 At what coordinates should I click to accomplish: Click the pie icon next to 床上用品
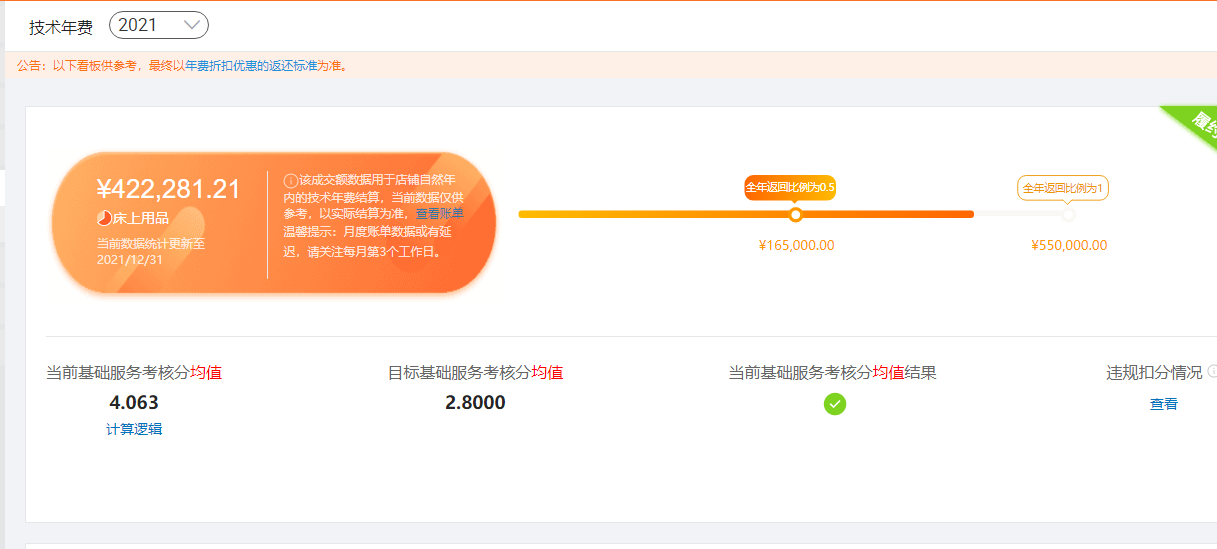(x=103, y=218)
